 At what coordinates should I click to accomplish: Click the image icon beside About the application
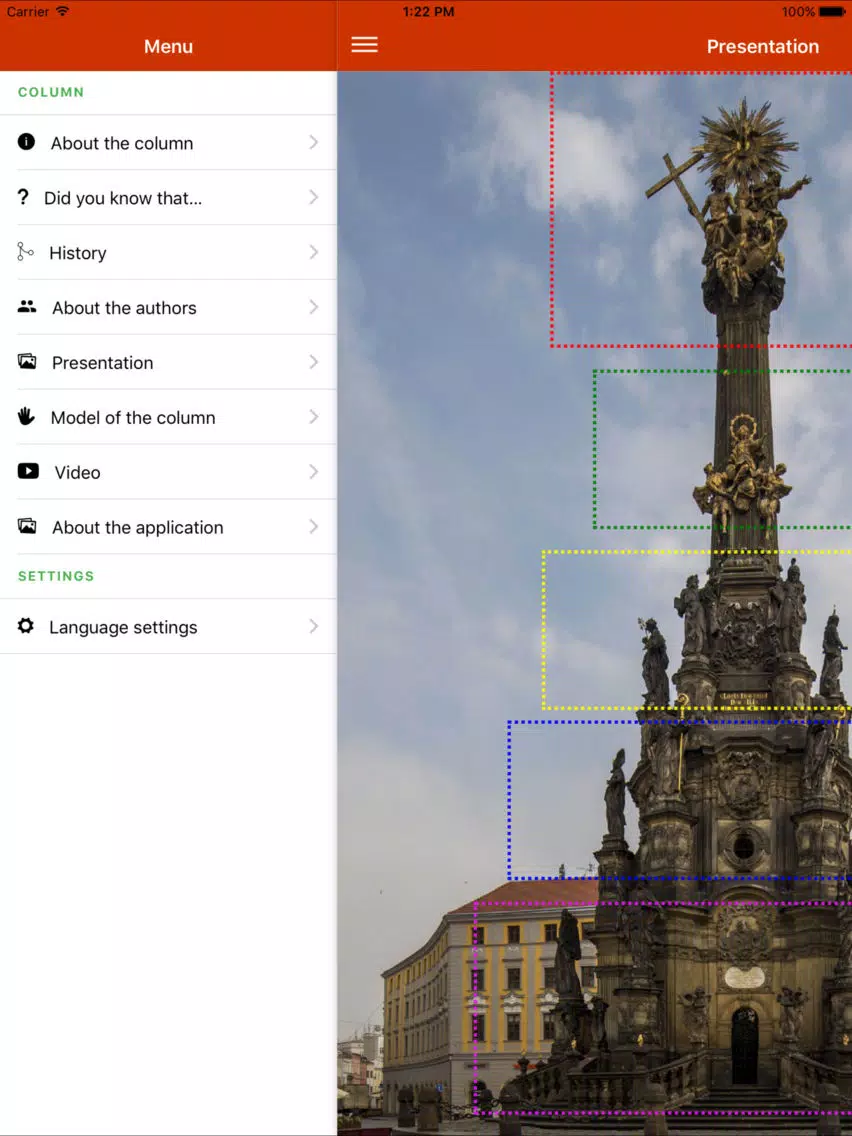click(27, 526)
